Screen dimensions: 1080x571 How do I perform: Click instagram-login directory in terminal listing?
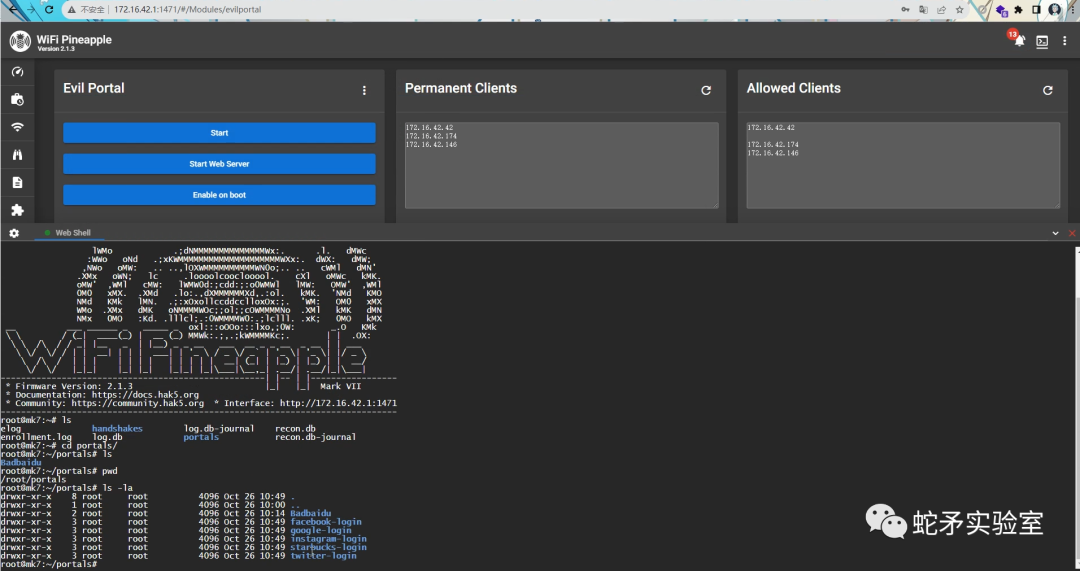pyautogui.click(x=329, y=539)
